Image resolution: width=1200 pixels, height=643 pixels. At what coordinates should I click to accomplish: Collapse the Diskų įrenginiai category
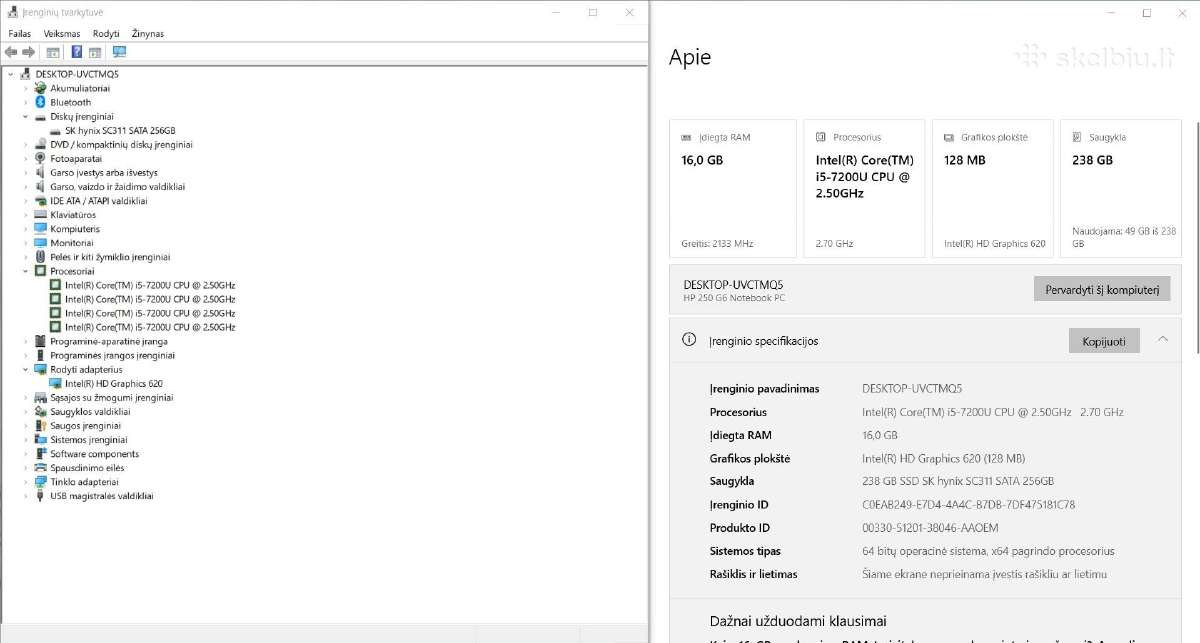click(x=26, y=116)
